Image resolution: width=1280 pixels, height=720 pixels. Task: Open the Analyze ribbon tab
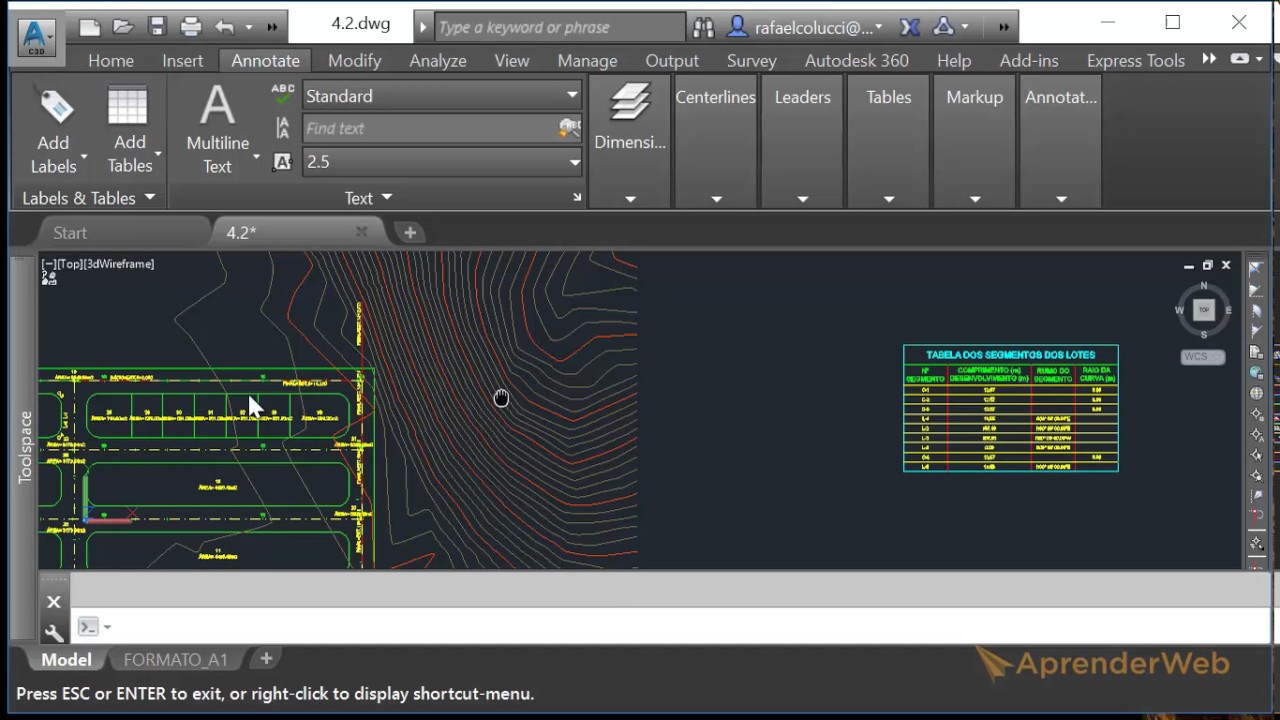(438, 61)
